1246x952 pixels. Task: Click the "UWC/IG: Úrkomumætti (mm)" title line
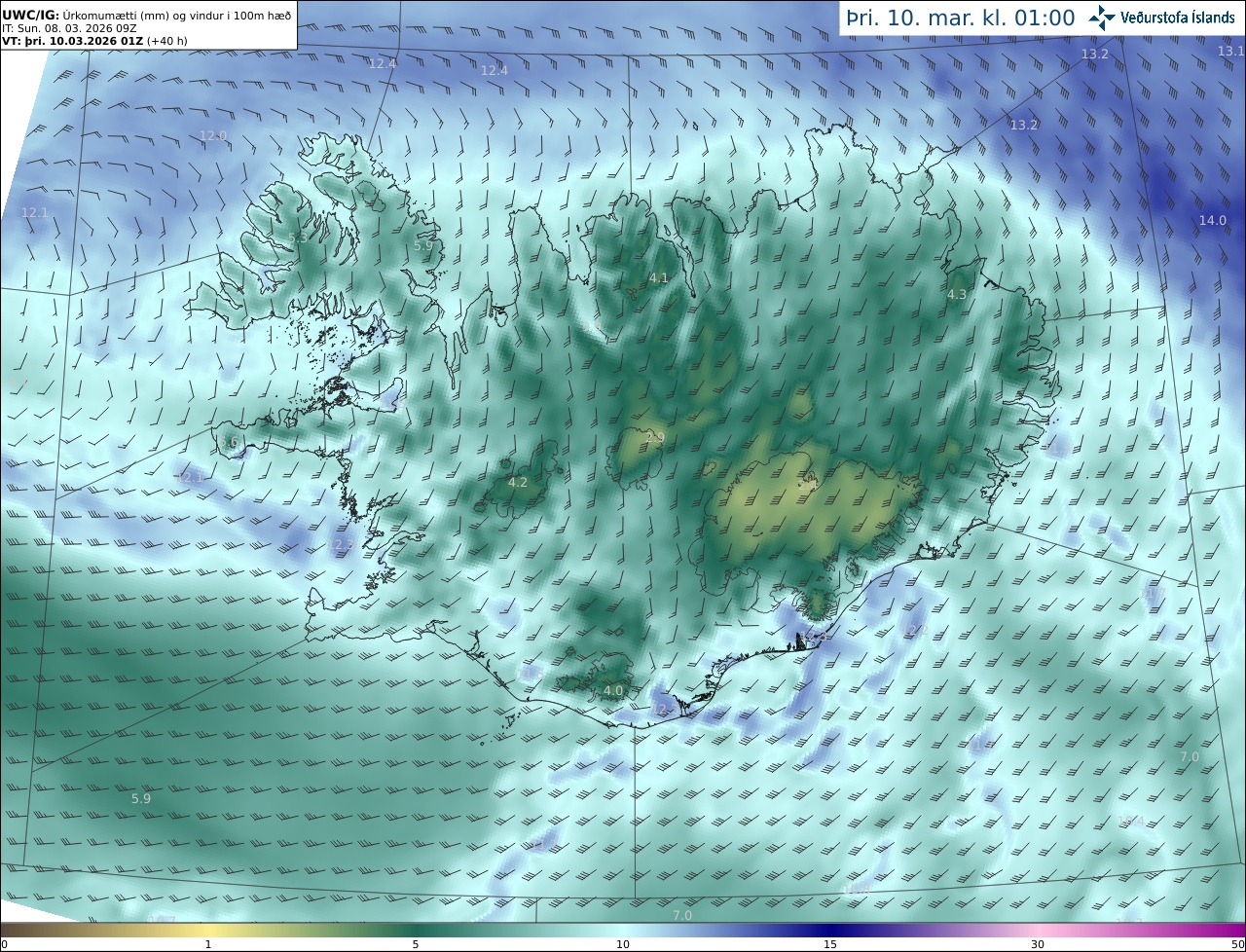147,15
